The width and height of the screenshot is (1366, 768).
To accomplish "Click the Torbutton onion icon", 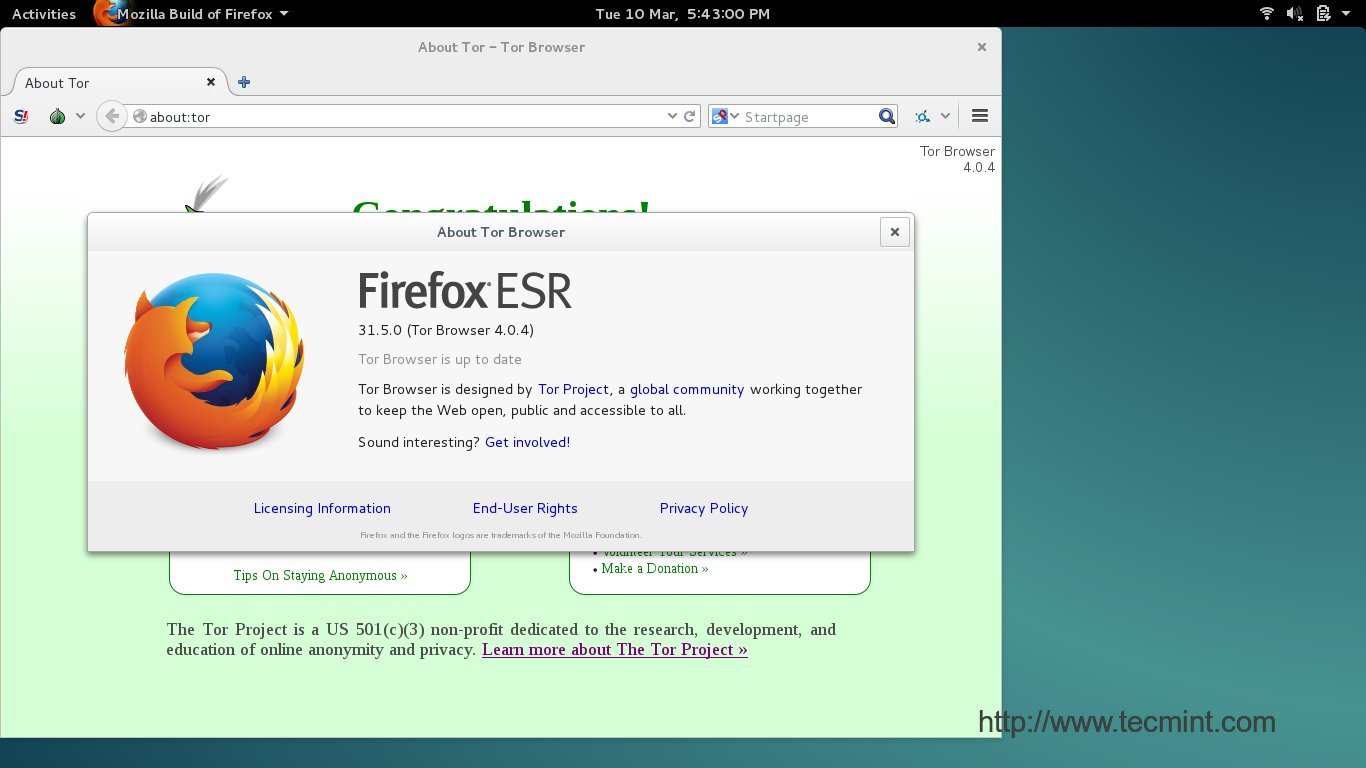I will click(x=57, y=117).
